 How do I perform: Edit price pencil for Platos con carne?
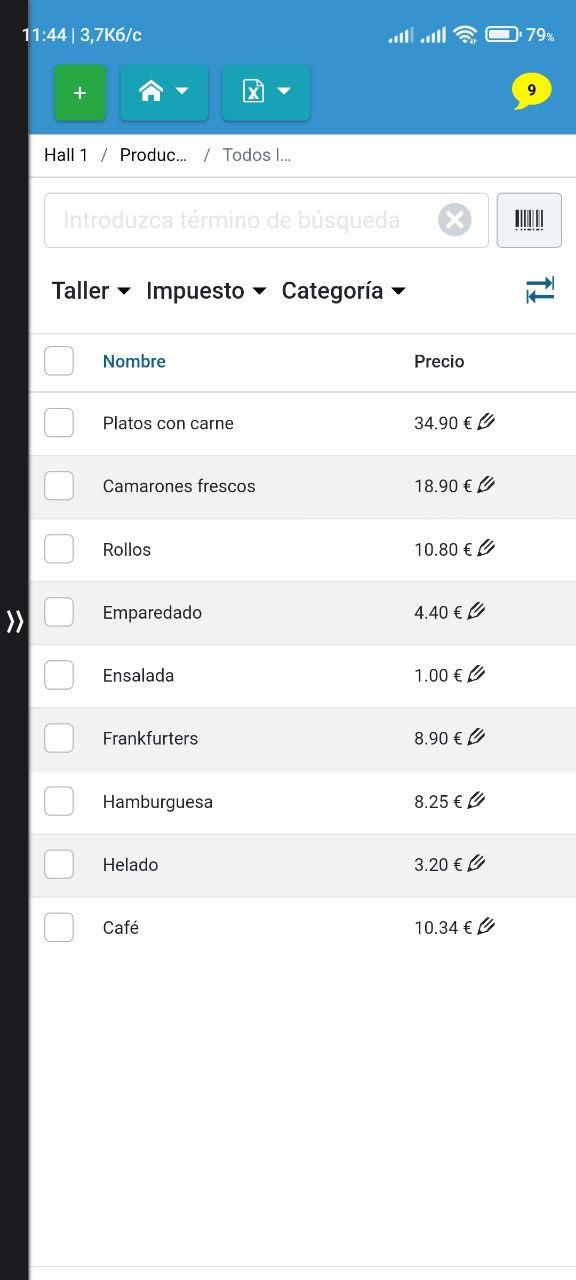point(486,422)
